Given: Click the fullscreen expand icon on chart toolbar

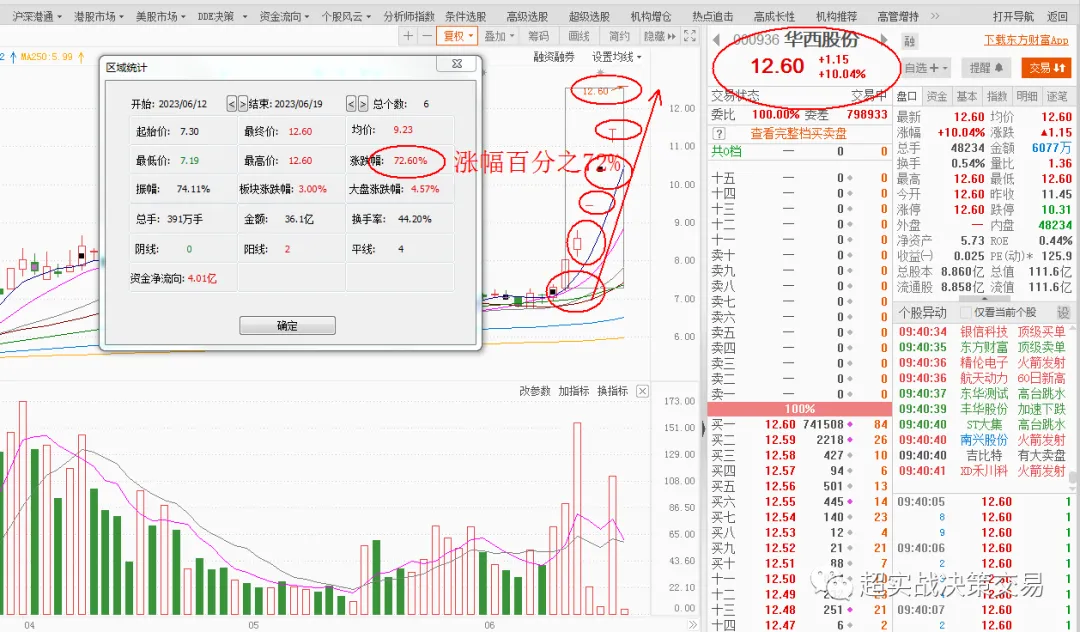Looking at the screenshot, I should (x=689, y=37).
